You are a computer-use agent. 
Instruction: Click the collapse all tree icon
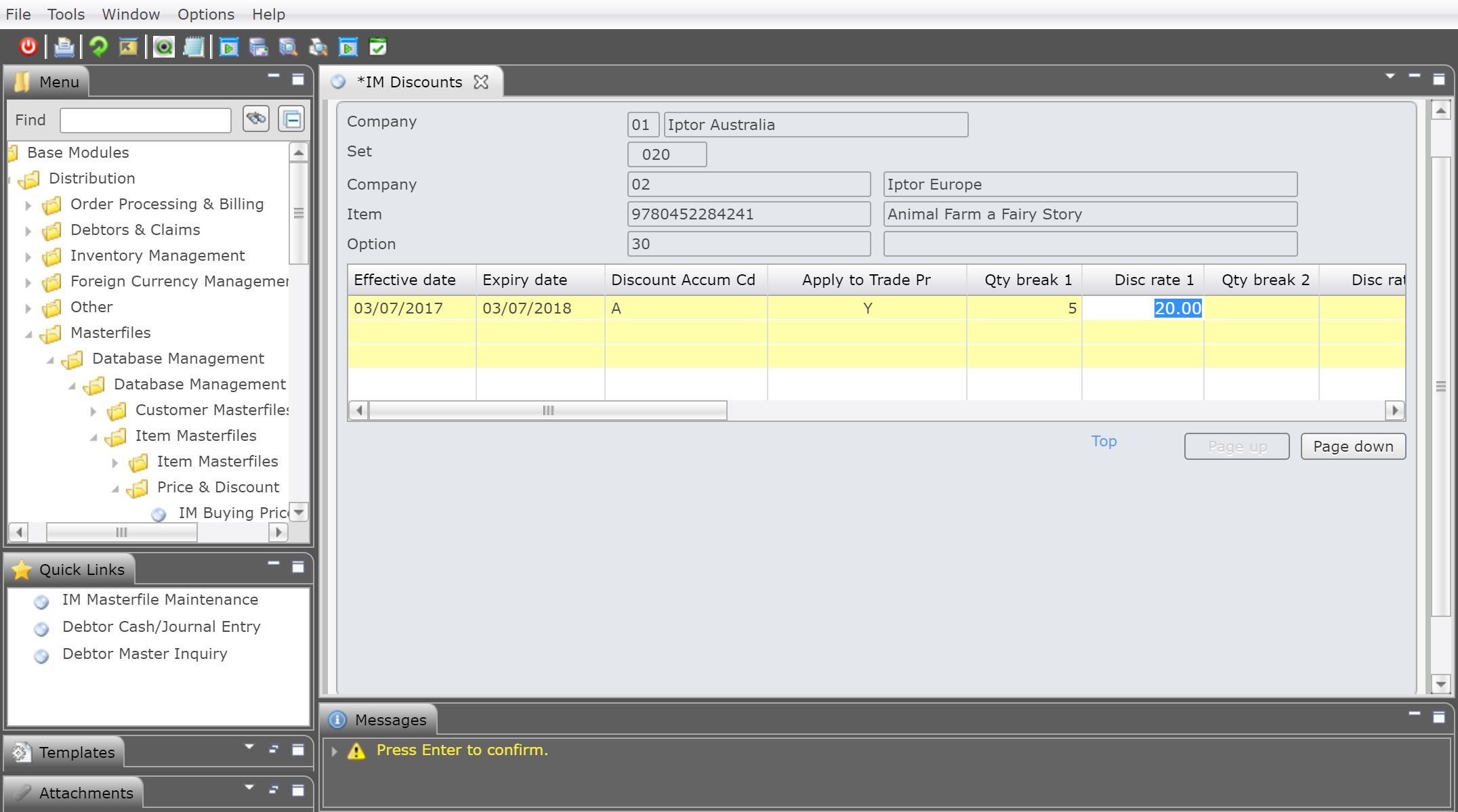point(292,119)
